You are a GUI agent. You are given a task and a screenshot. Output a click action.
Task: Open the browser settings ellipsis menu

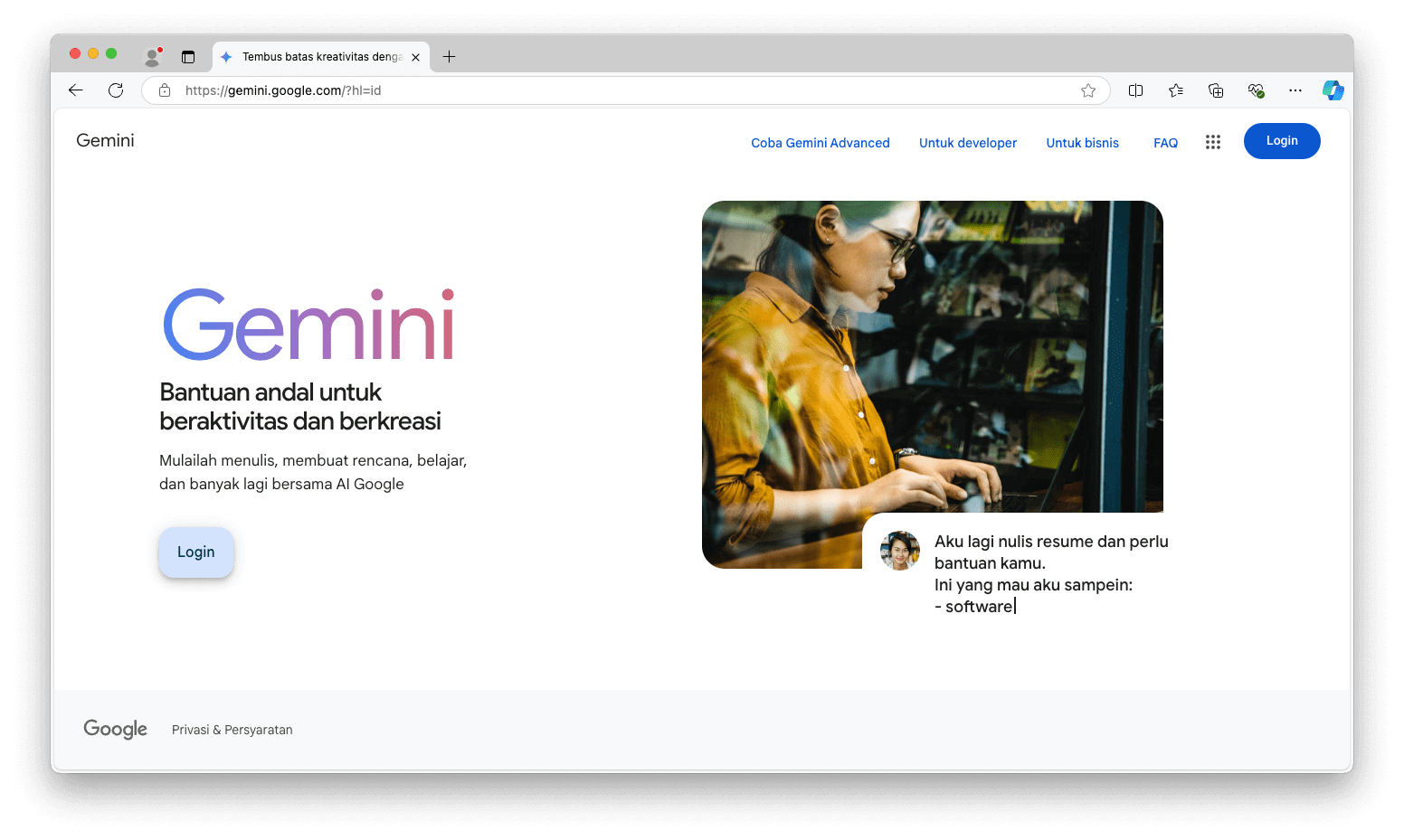pos(1295,90)
